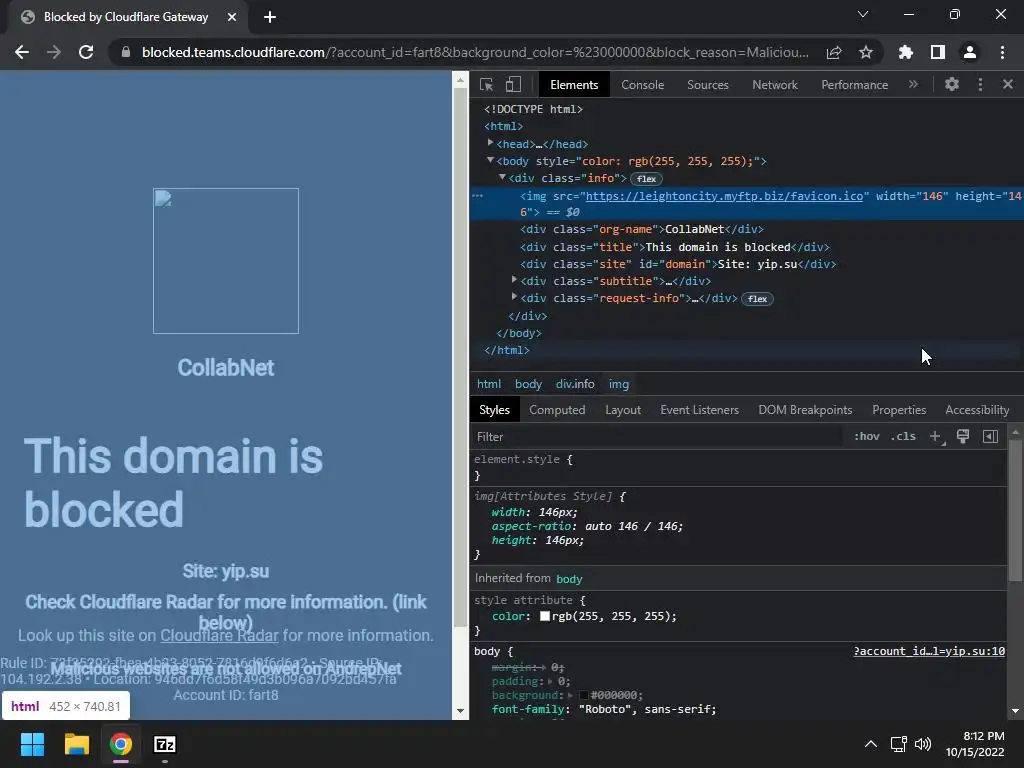Open the Event Listeners sub-tab
This screenshot has width=1024, height=768.
tap(699, 410)
